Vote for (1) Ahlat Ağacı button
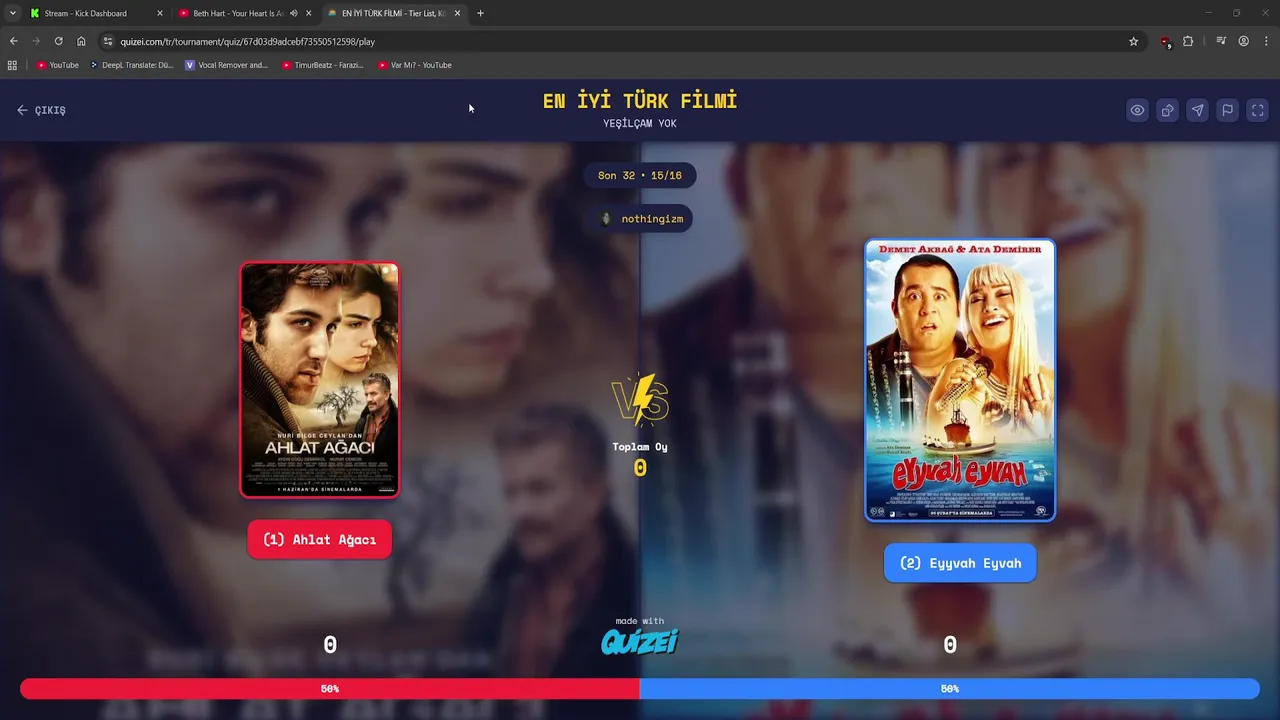 320,540
